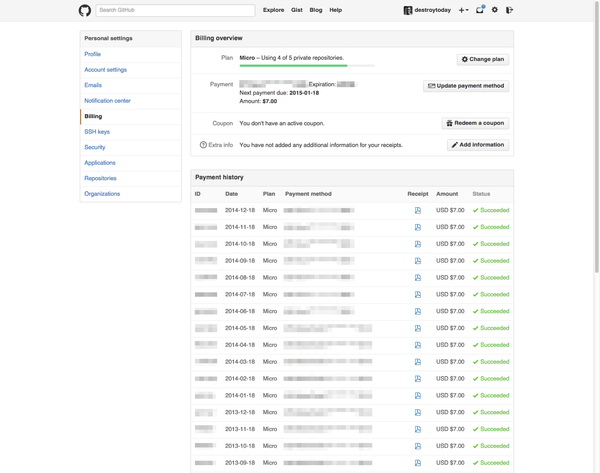Click the help icon beside Extra info
The width and height of the screenshot is (600, 473).
(203, 145)
